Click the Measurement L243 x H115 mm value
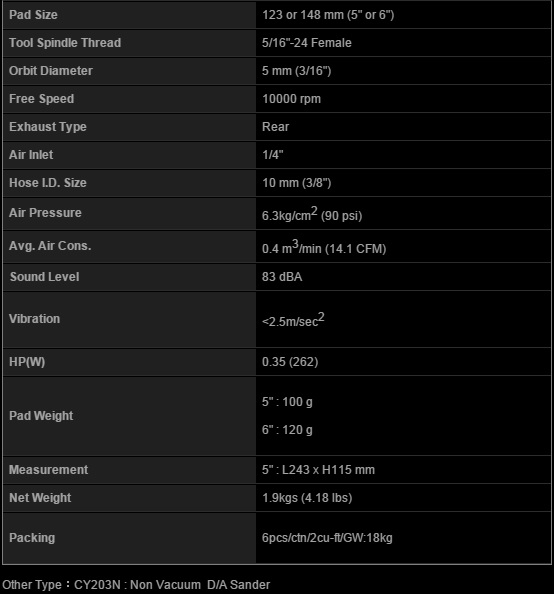 (x=318, y=470)
